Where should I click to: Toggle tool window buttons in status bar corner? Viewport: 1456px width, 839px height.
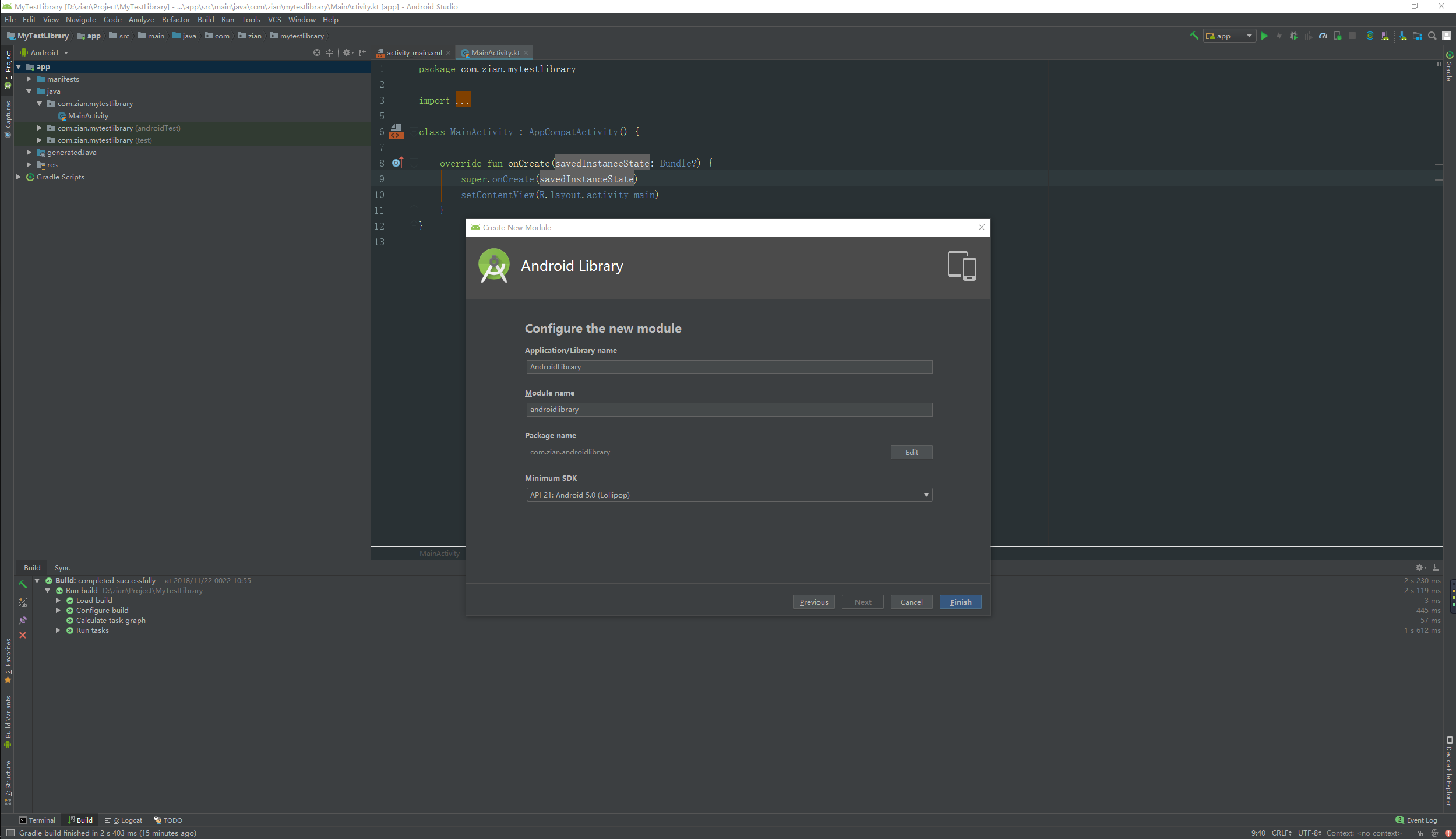(10, 833)
